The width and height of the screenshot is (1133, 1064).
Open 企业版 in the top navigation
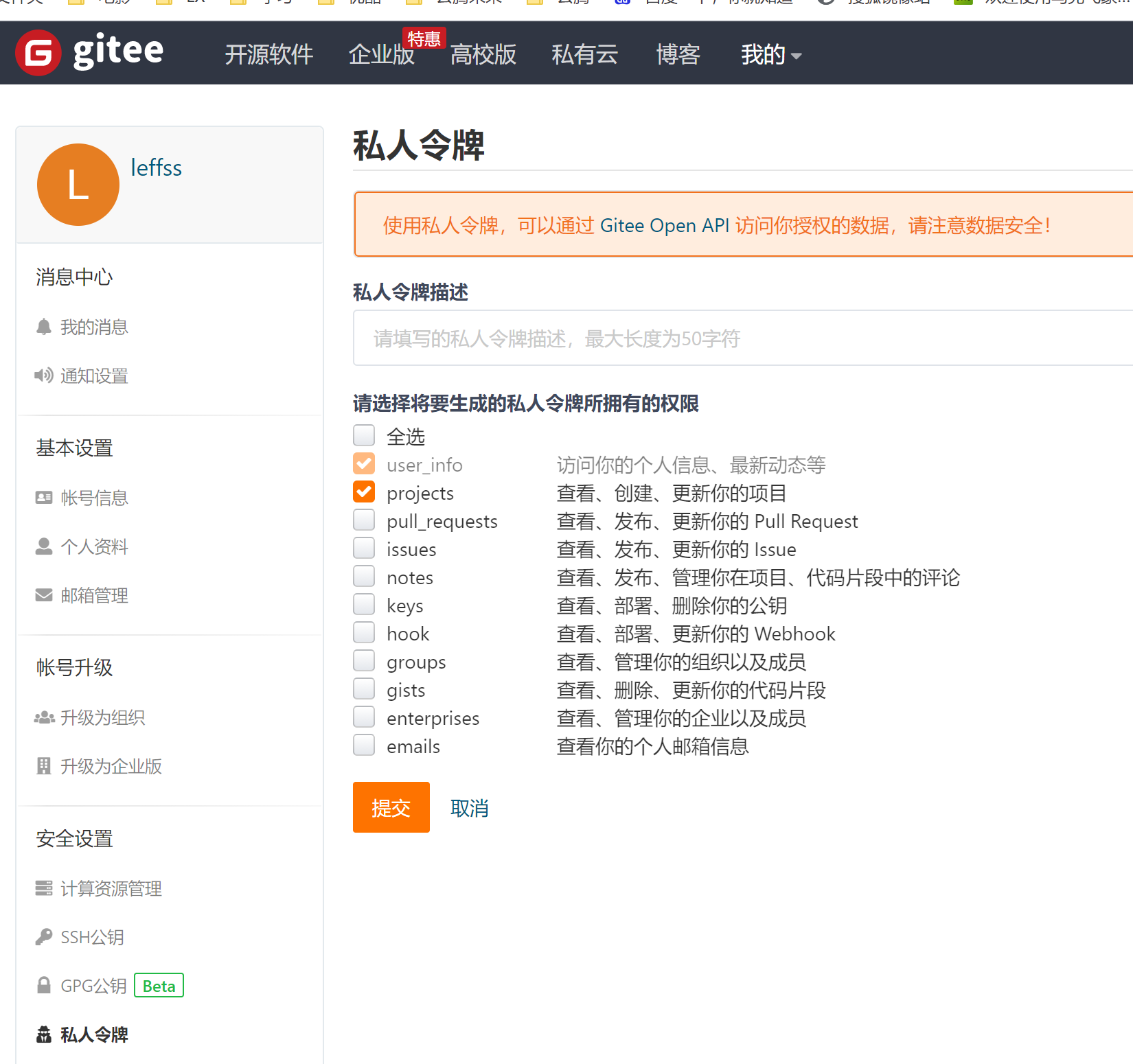(382, 54)
